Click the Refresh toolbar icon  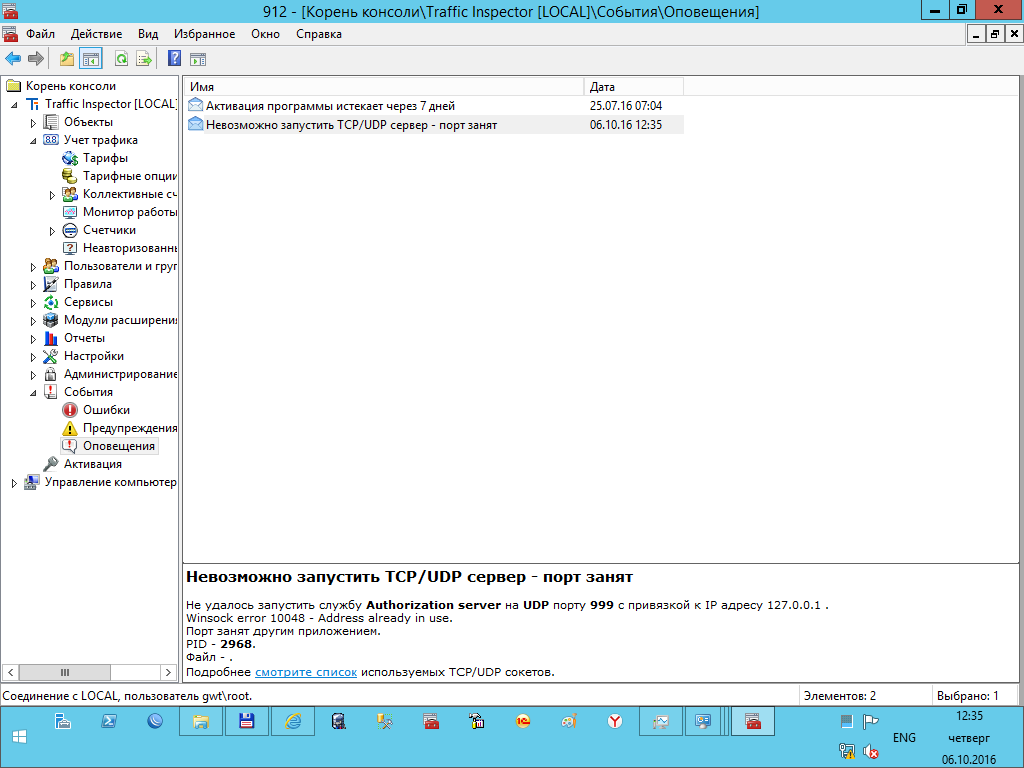(121, 59)
